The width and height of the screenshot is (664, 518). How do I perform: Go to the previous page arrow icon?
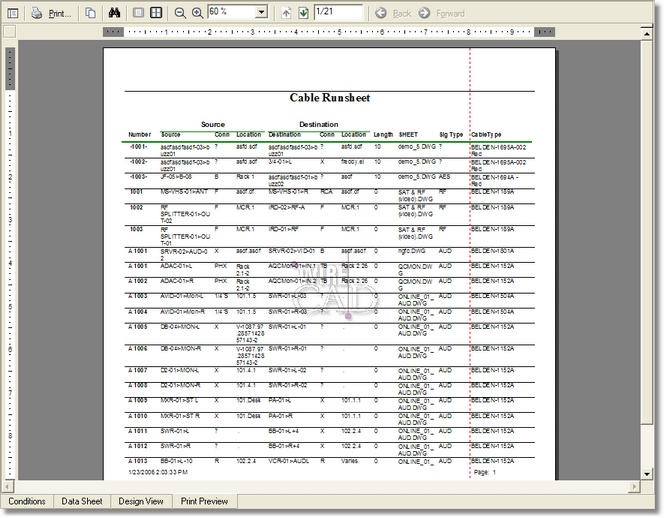[286, 13]
